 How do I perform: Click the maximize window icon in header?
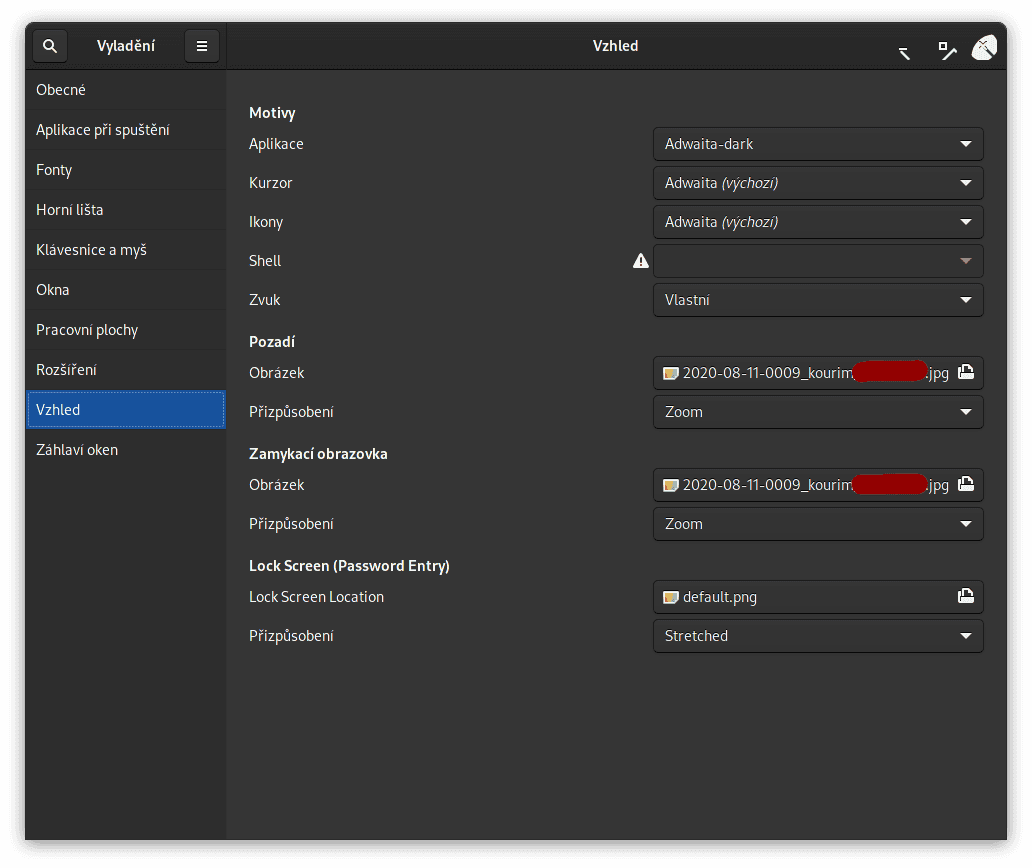click(946, 49)
